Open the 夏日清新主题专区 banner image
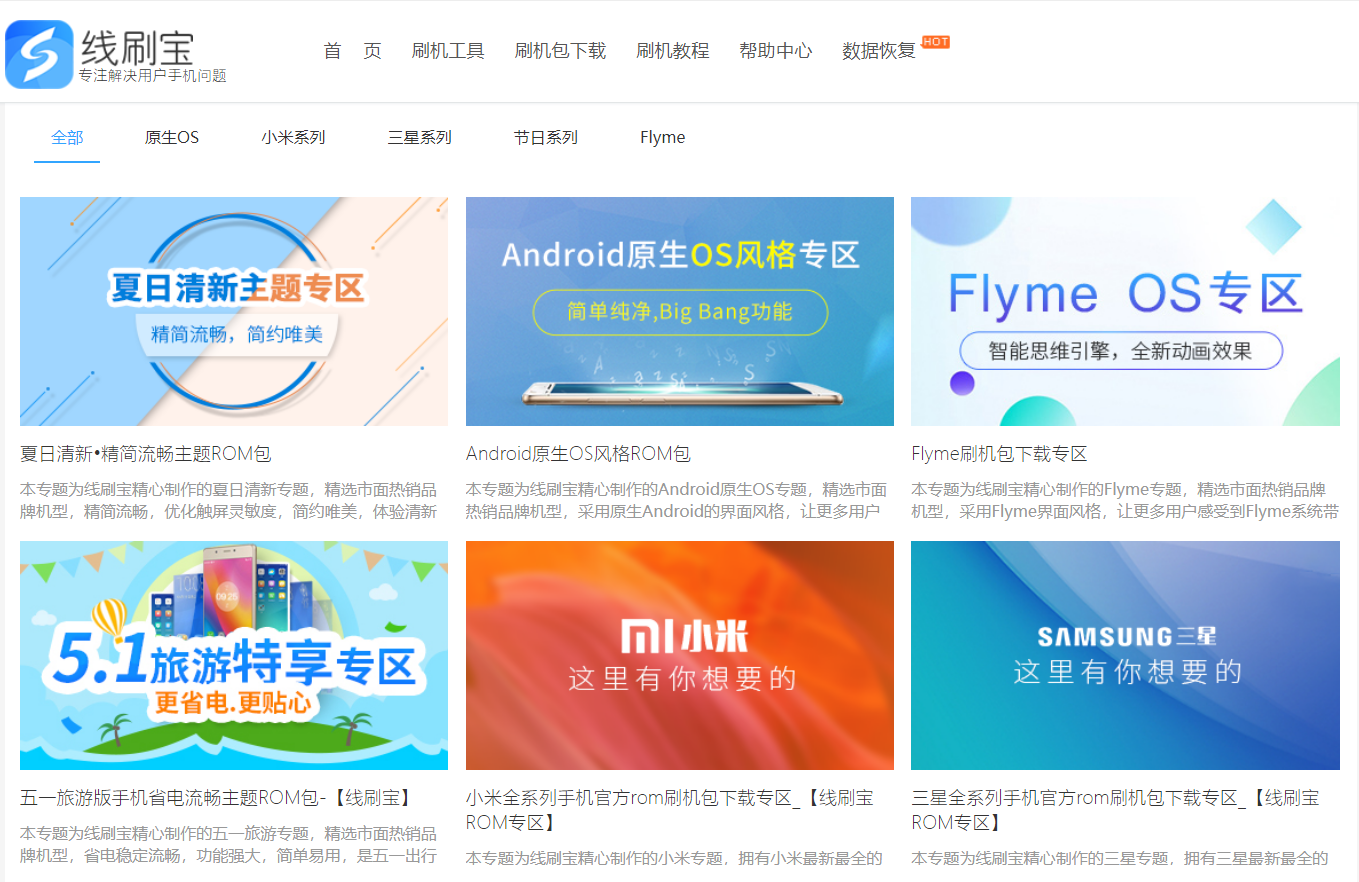 coord(234,311)
